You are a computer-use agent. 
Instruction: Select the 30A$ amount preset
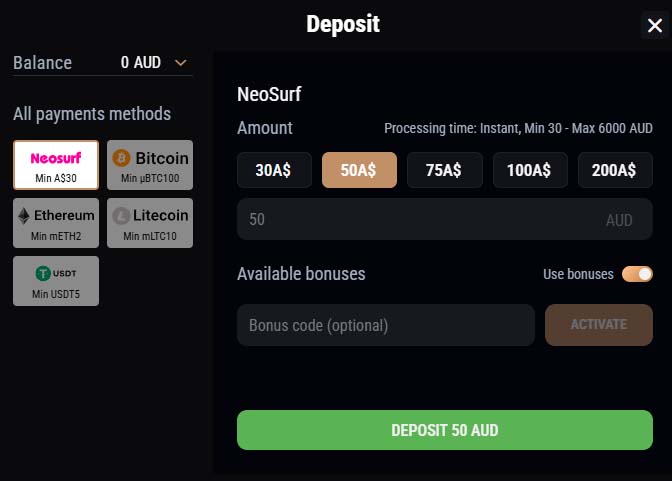pyautogui.click(x=274, y=170)
